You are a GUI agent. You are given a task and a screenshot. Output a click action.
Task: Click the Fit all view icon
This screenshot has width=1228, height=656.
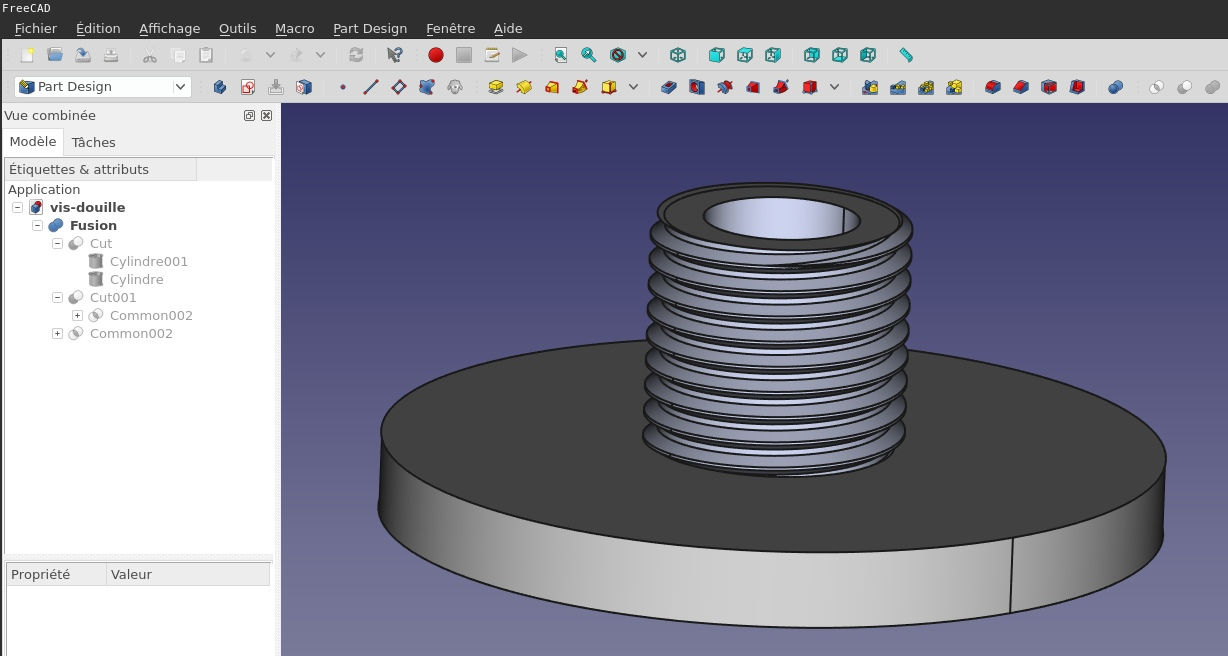tap(561, 55)
